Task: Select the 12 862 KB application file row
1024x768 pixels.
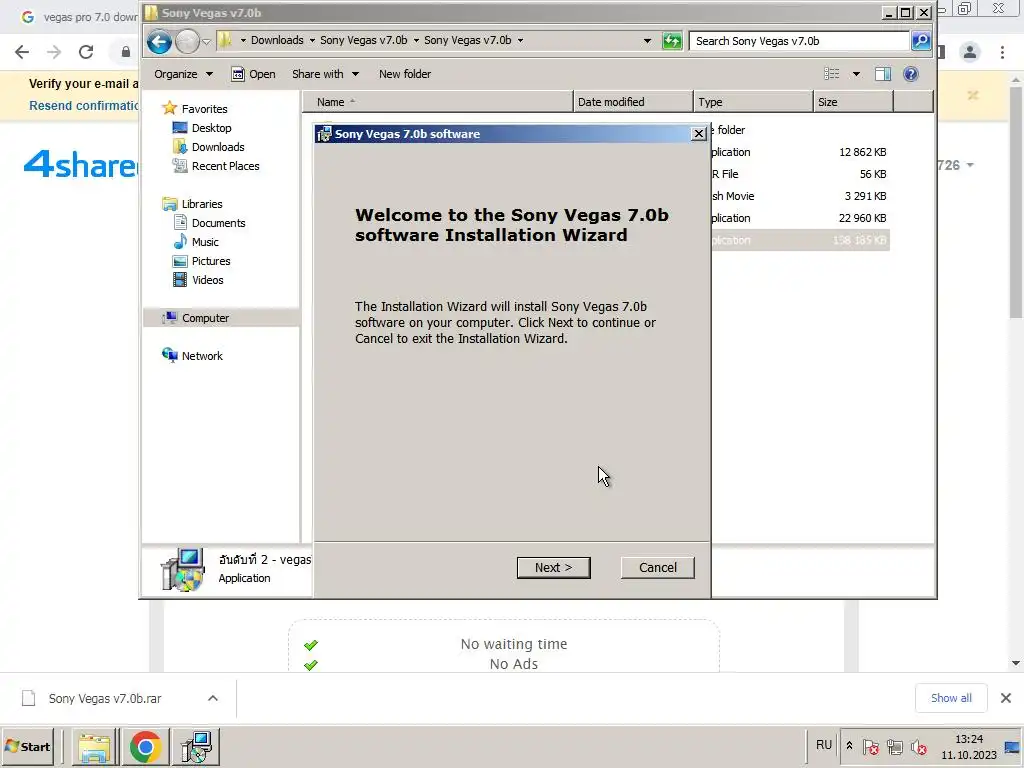Action: click(800, 152)
